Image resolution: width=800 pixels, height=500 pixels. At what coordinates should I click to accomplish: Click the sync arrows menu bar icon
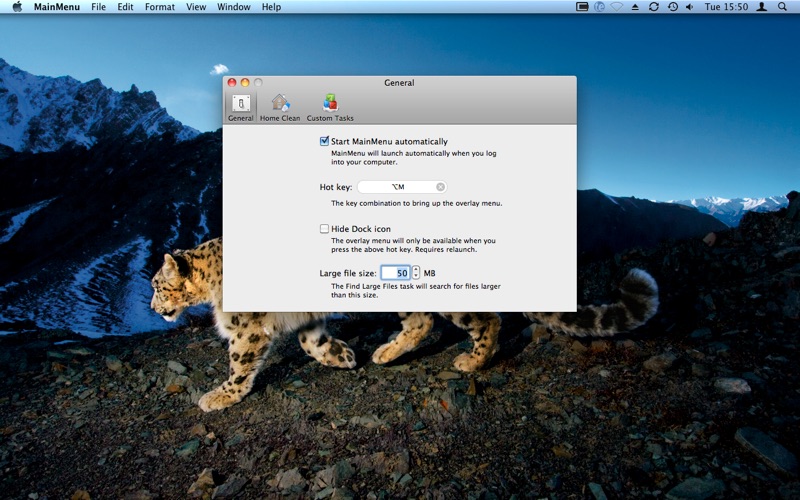click(x=654, y=7)
